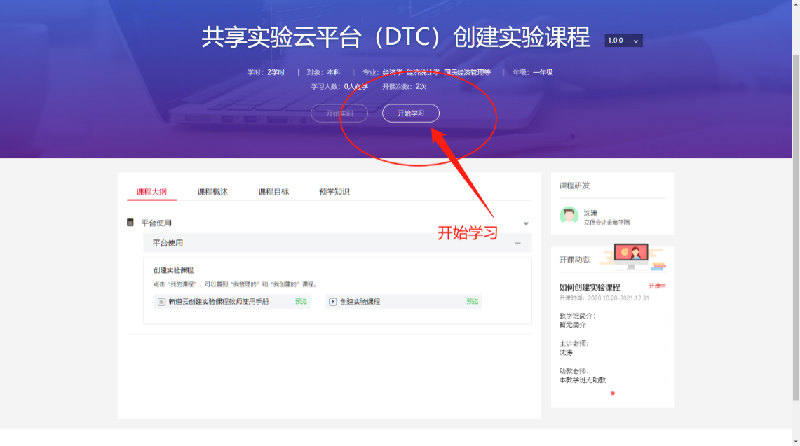Open the 如何创建实验课程 class title

(x=590, y=286)
